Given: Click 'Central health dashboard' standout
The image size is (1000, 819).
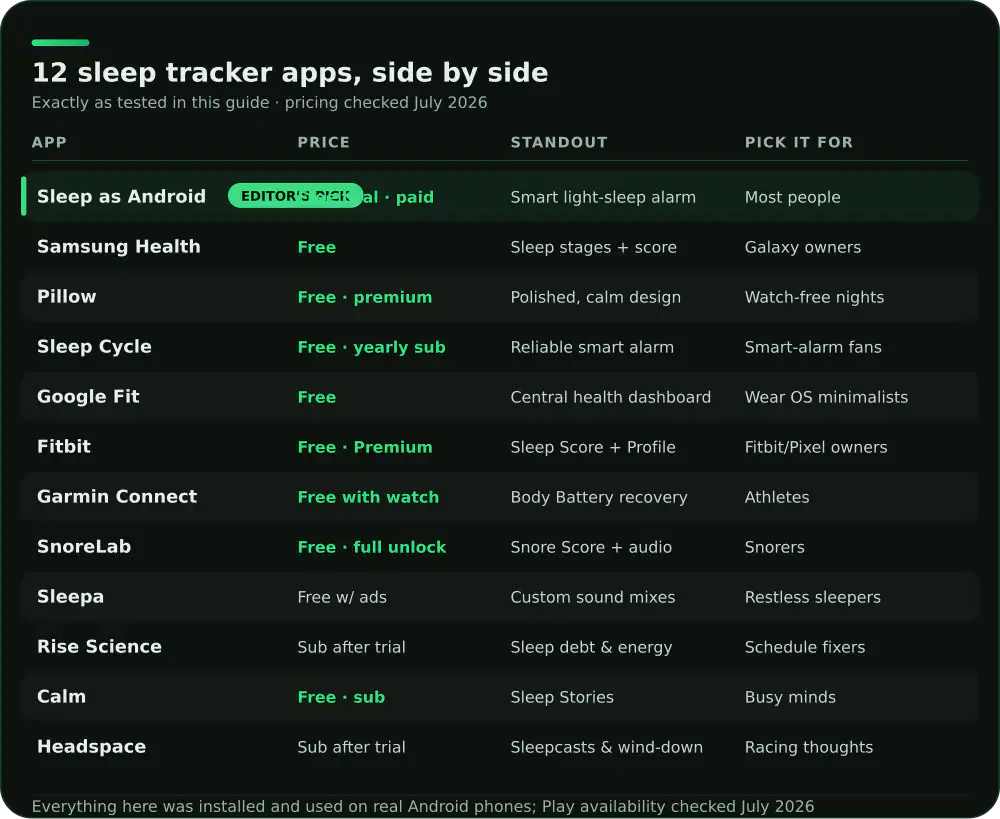Looking at the screenshot, I should [610, 397].
